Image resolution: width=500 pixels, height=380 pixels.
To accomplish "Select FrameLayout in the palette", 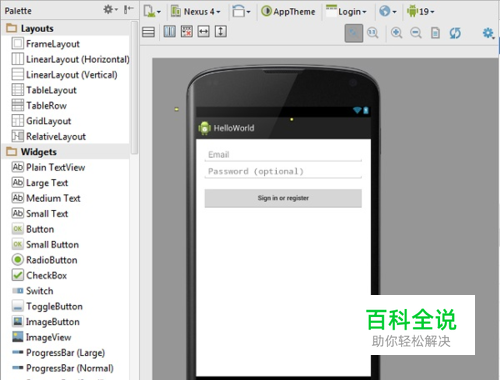I will click(x=46, y=44).
